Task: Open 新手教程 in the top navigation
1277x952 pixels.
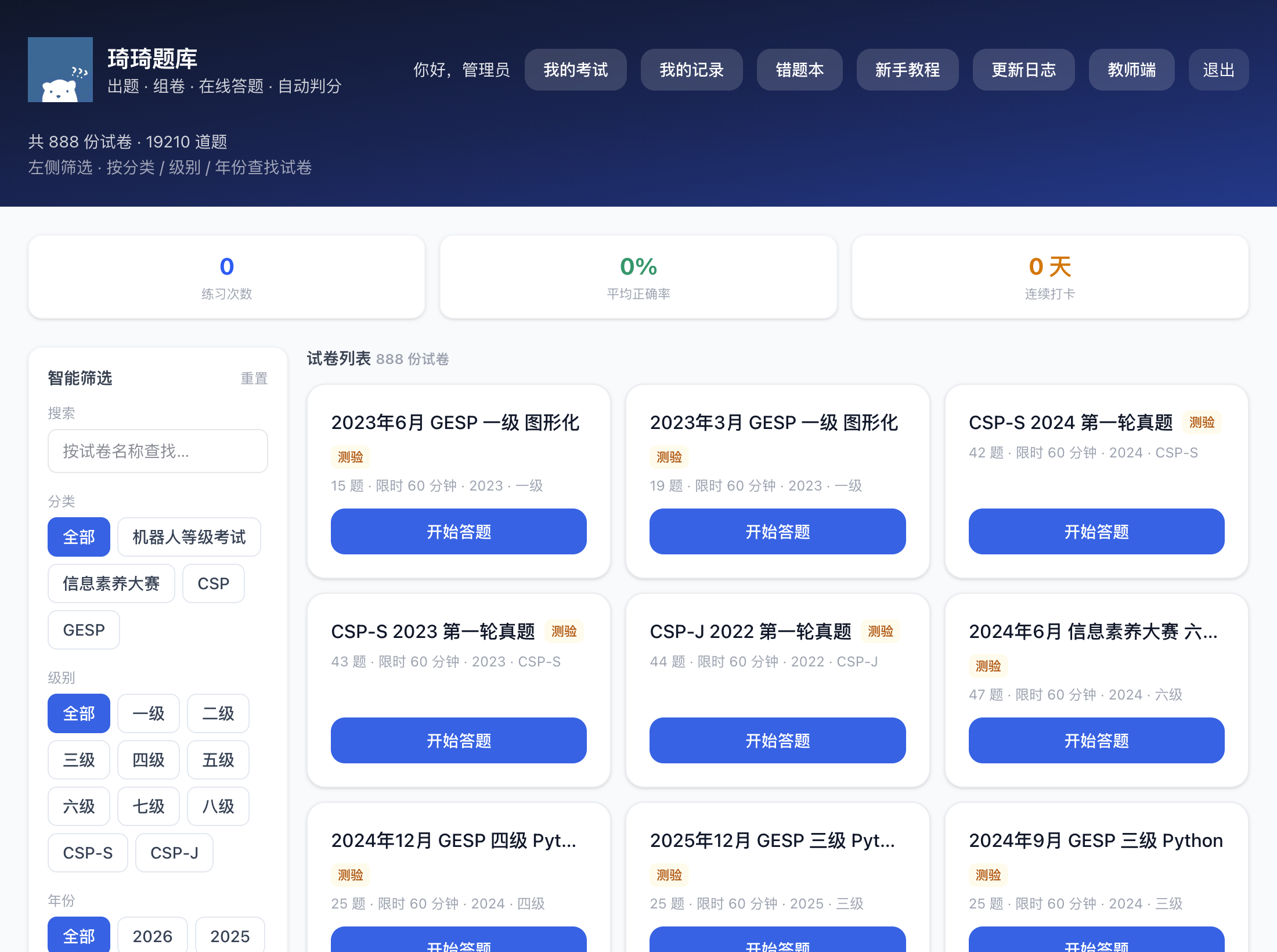Action: [x=907, y=70]
